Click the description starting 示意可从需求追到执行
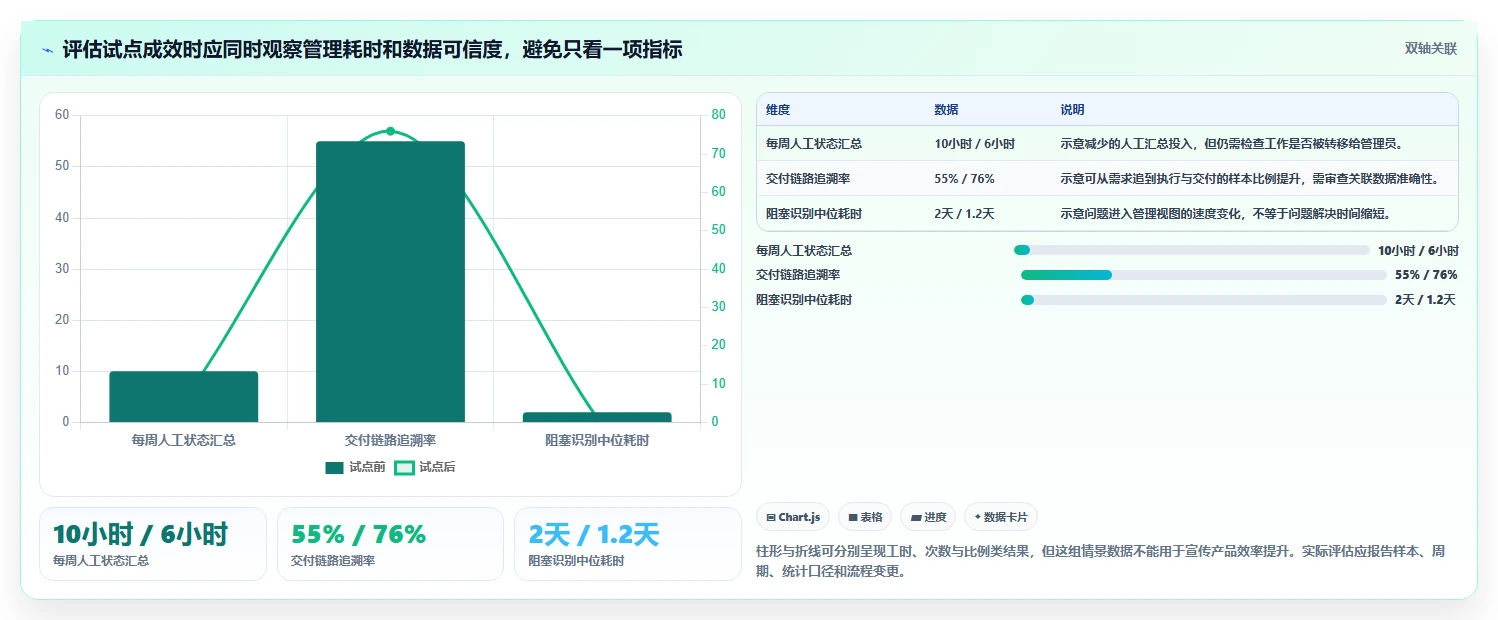This screenshot has height=620, width=1498. tap(1250, 179)
